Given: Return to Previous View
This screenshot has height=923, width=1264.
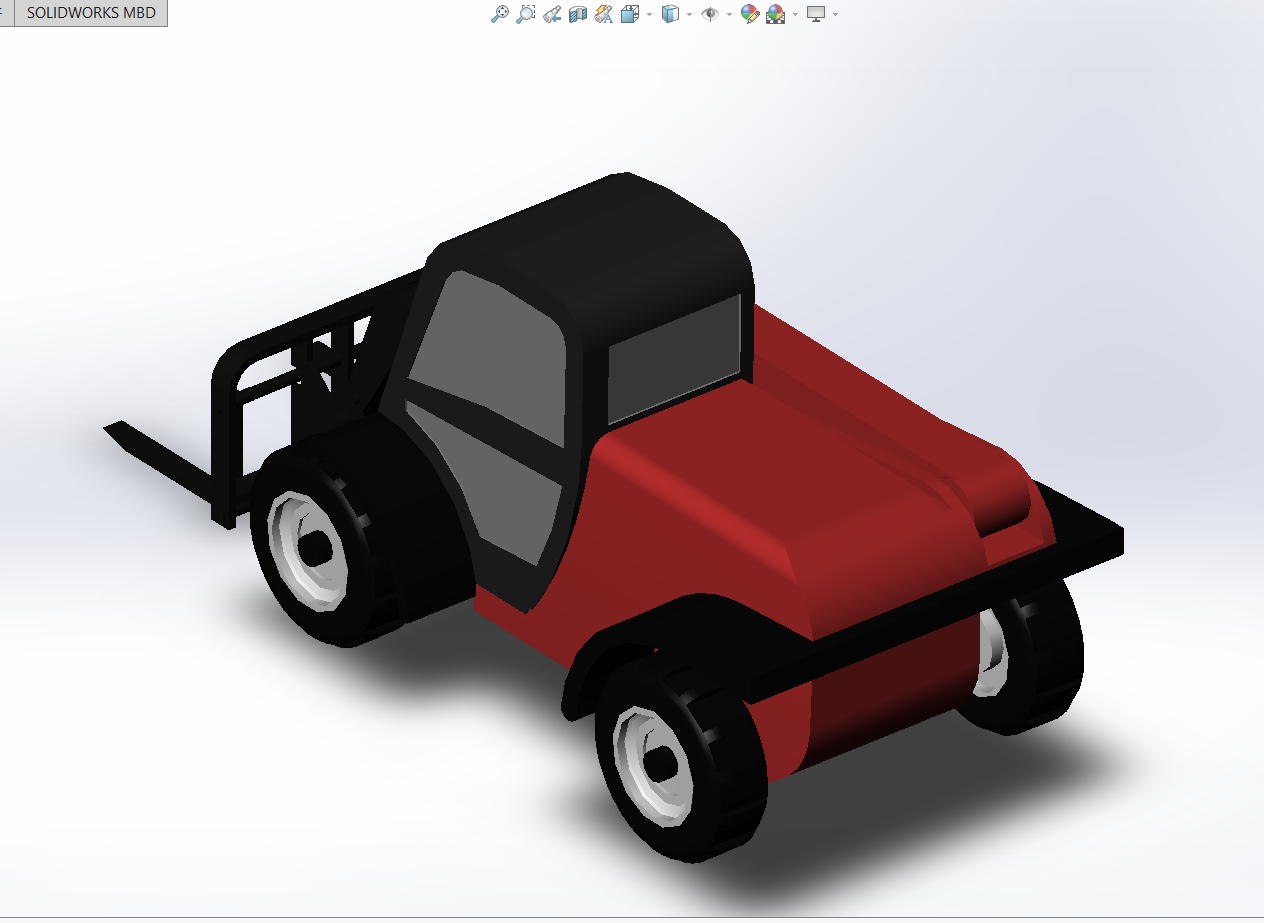Looking at the screenshot, I should click(x=552, y=14).
